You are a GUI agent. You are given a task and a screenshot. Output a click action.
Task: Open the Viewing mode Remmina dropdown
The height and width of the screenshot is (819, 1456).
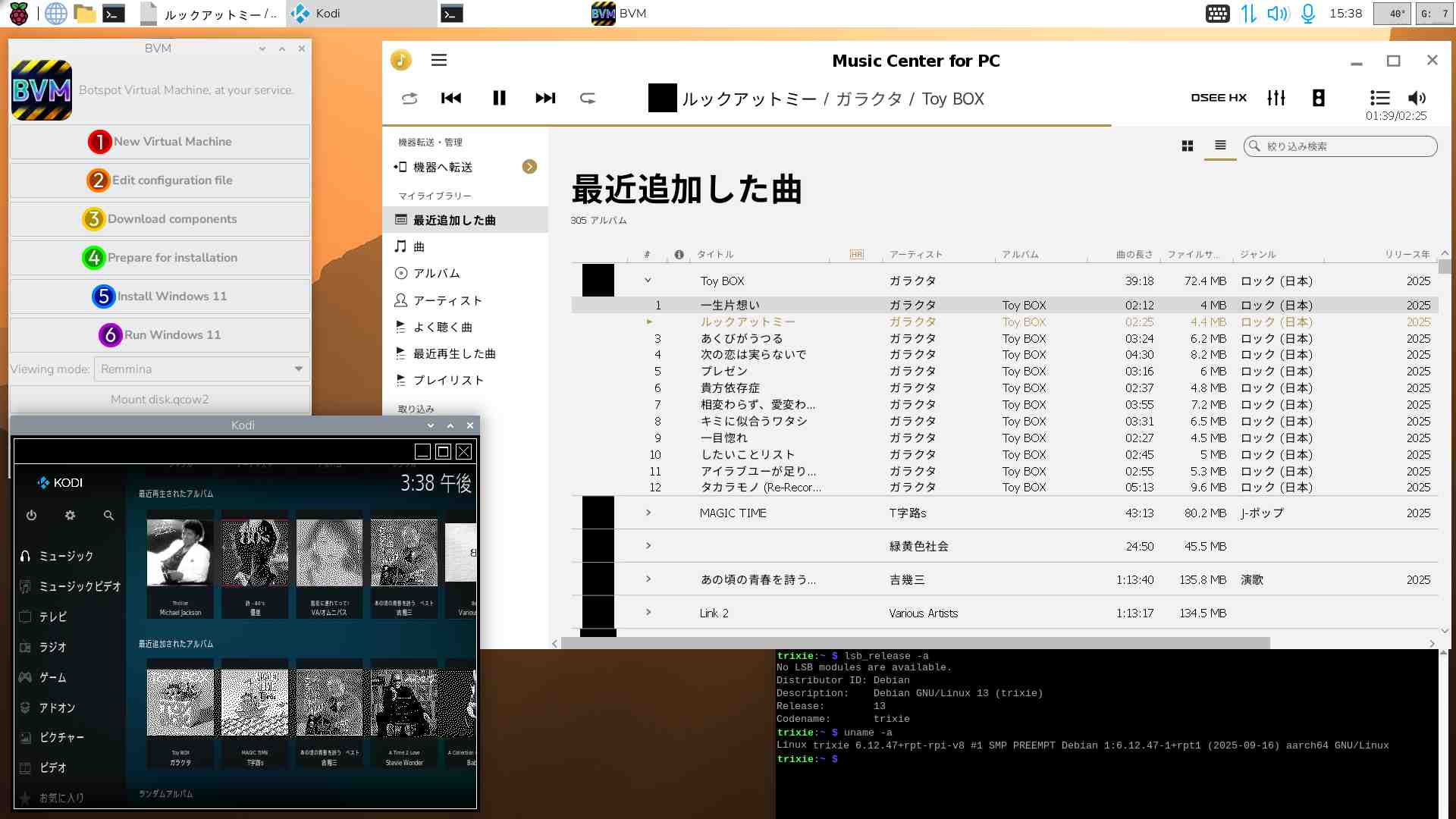(x=201, y=369)
